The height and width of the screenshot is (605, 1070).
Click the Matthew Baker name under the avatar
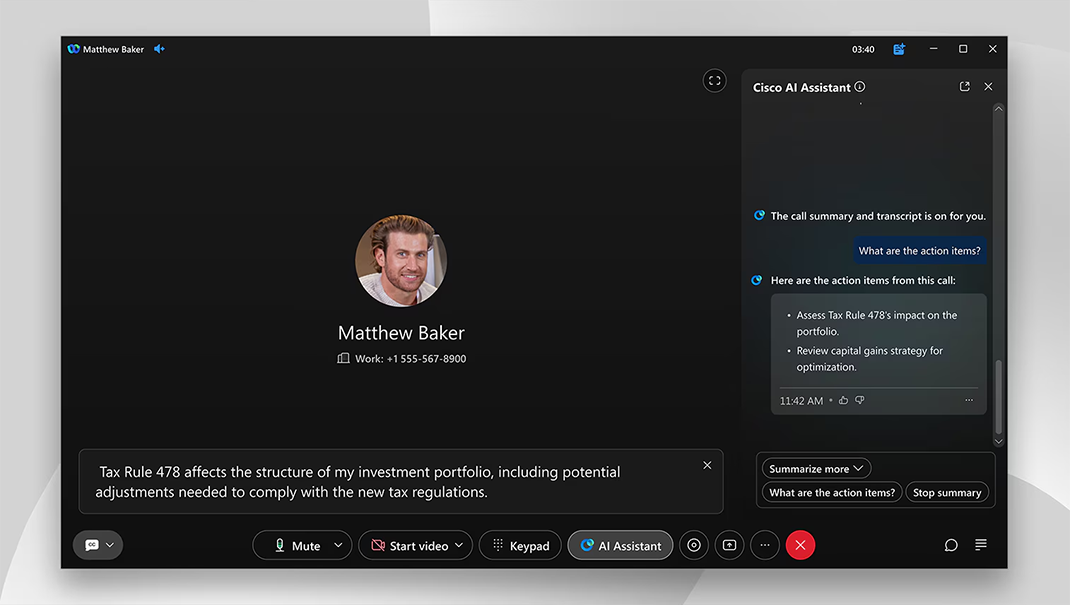(x=401, y=333)
